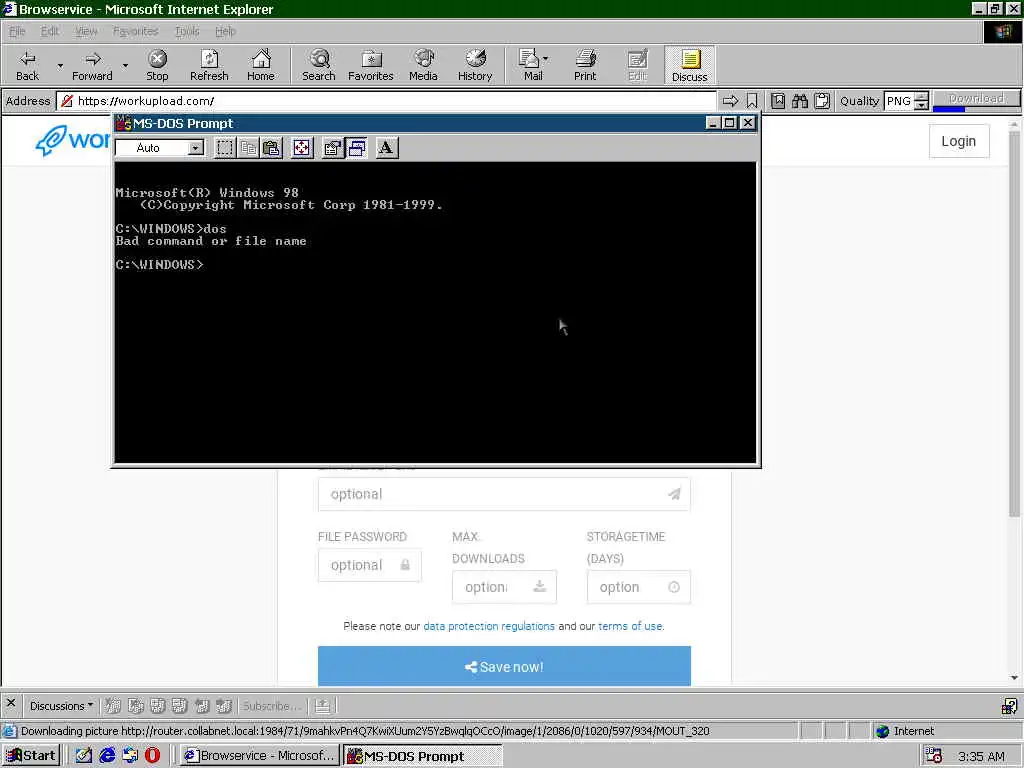Click the Go arrow beside address bar
1024x768 pixels.
[x=730, y=101]
